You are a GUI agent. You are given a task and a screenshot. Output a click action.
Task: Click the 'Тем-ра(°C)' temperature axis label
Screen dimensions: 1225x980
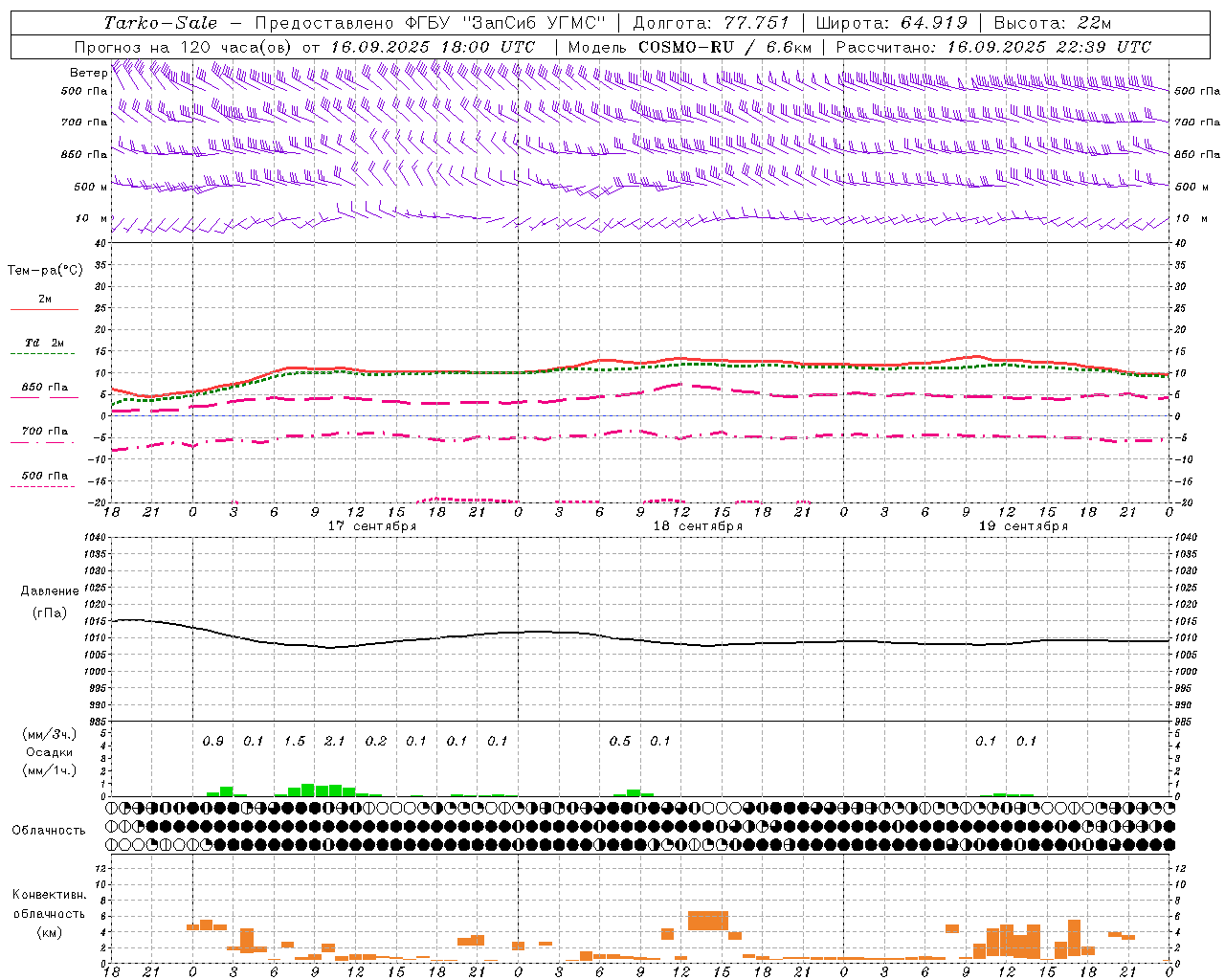pos(45,271)
